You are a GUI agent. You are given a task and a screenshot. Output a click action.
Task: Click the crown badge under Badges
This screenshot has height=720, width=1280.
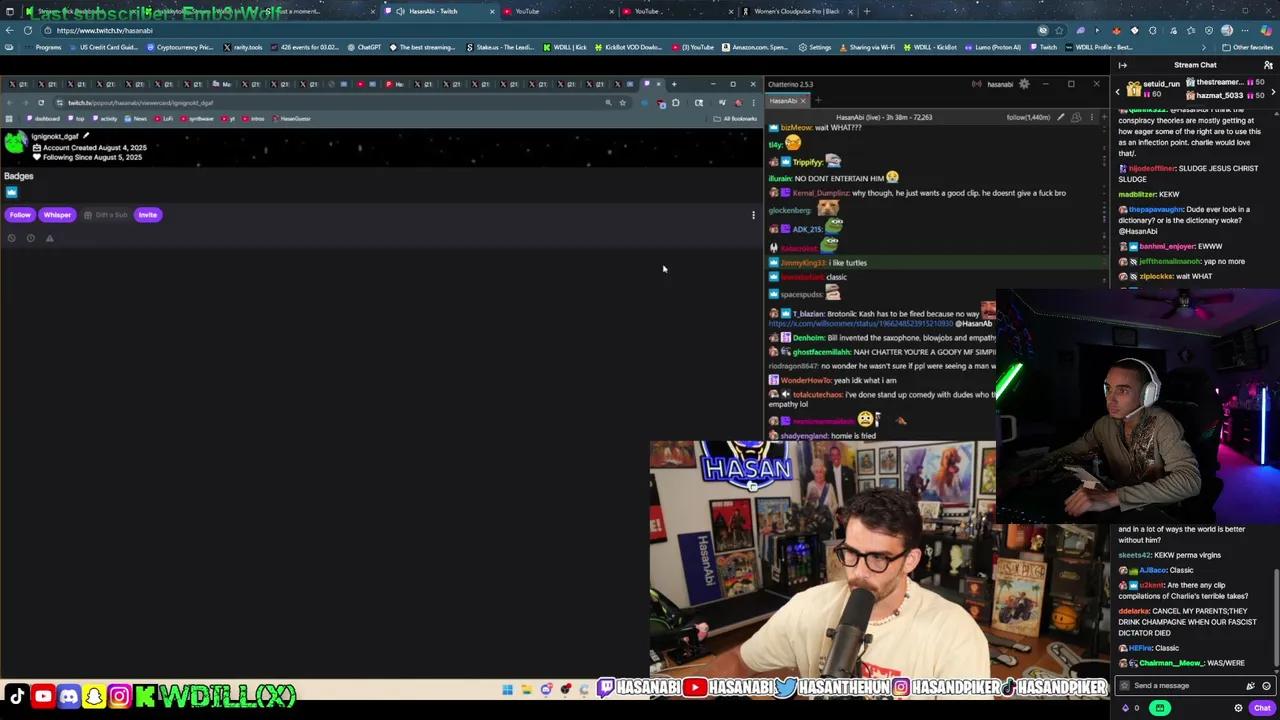[11, 192]
